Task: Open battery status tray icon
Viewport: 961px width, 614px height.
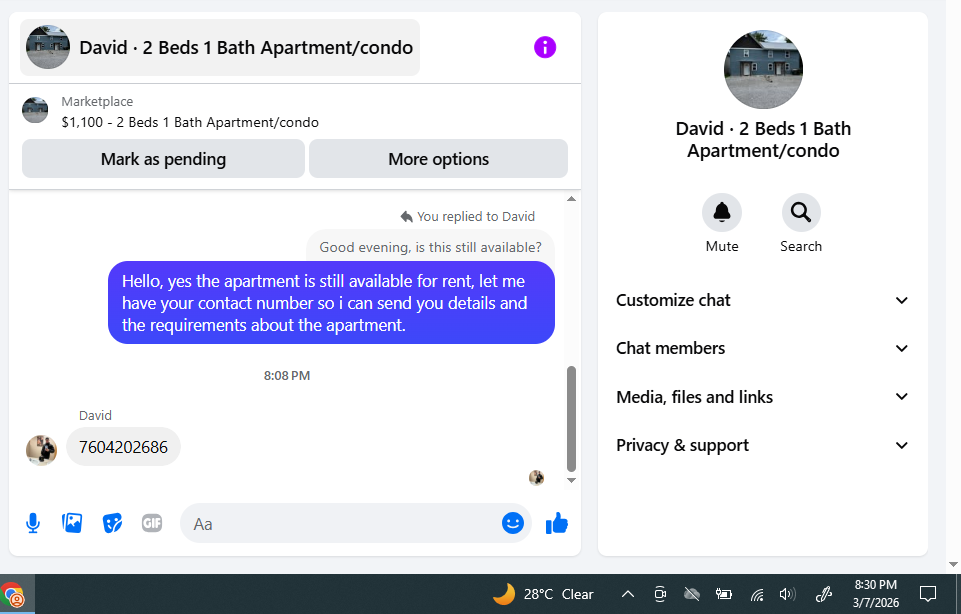Action: click(724, 594)
